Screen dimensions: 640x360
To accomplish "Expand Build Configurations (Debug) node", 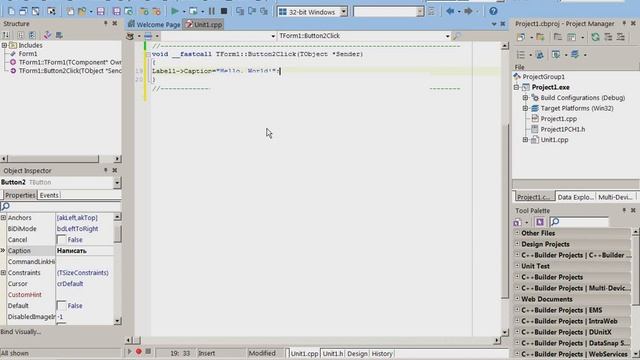I will click(x=525, y=98).
